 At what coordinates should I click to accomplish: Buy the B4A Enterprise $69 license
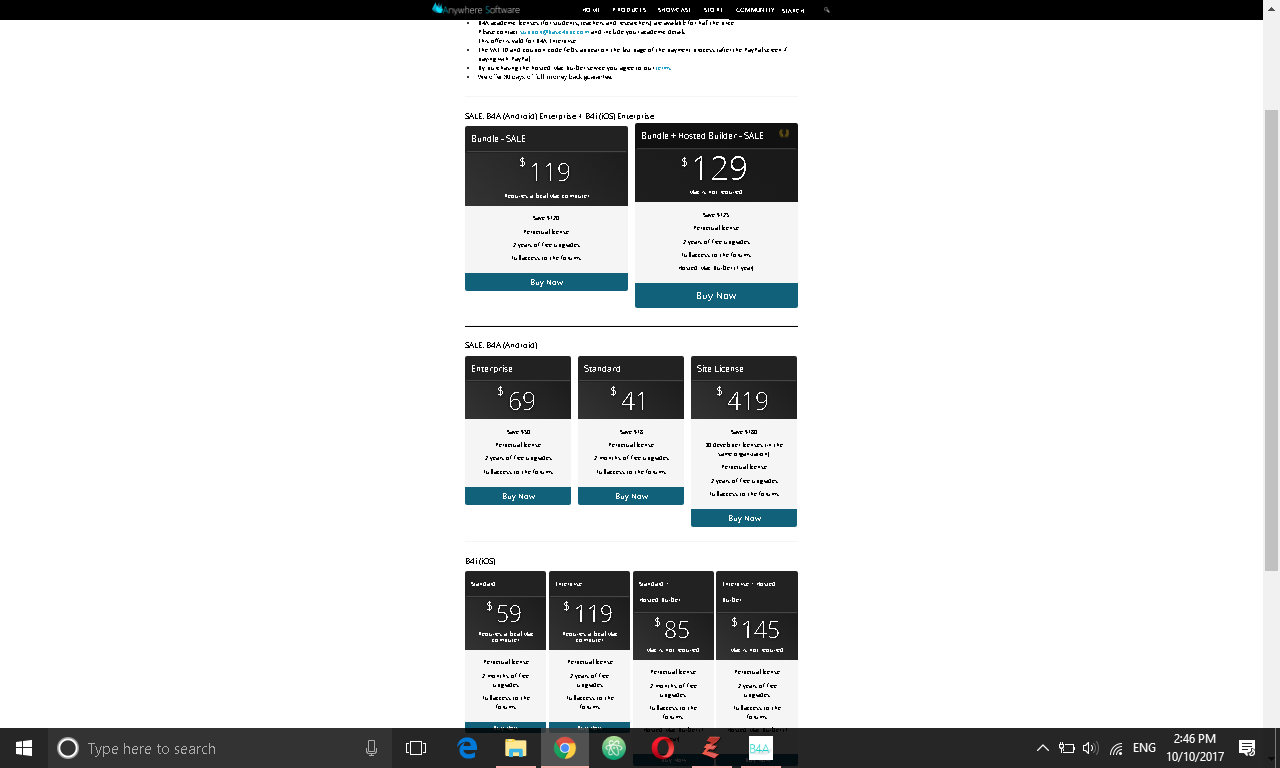(x=518, y=496)
